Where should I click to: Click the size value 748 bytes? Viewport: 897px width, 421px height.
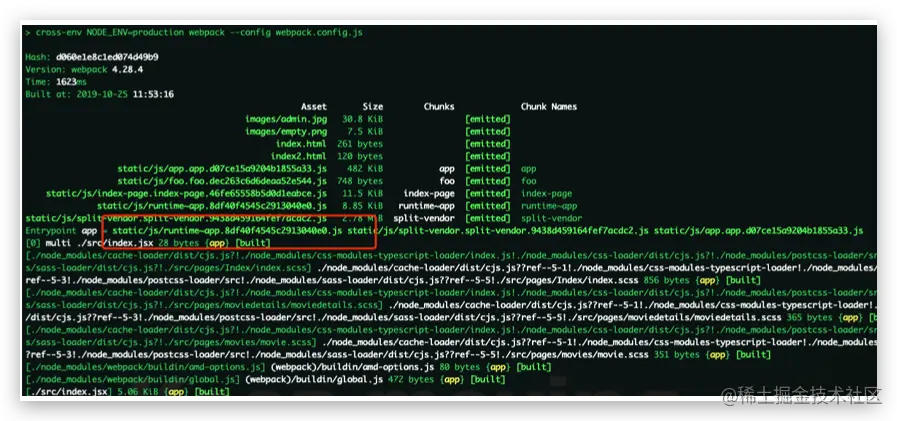[360, 181]
